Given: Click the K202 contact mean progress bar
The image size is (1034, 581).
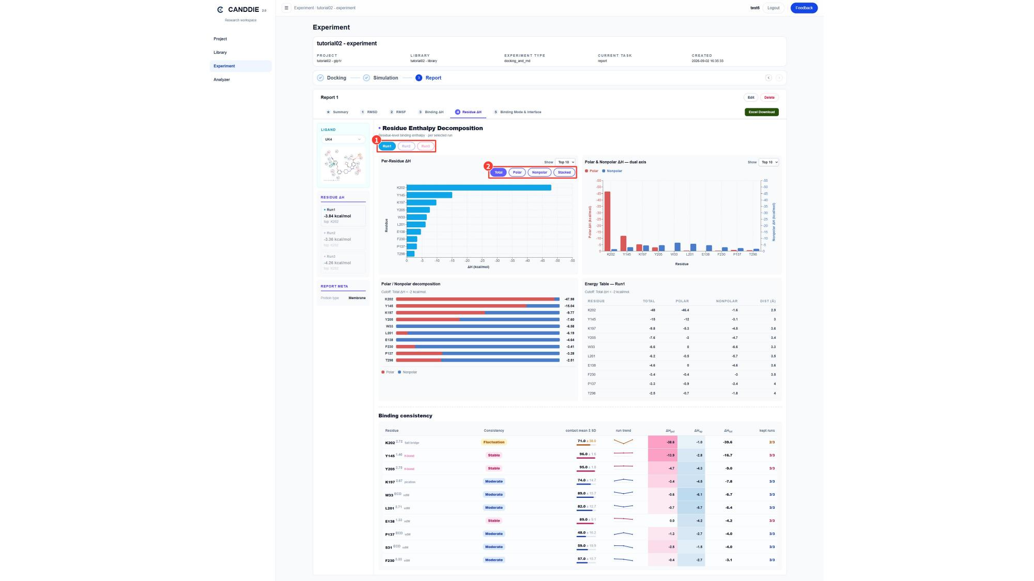Looking at the screenshot, I should click(584, 445).
